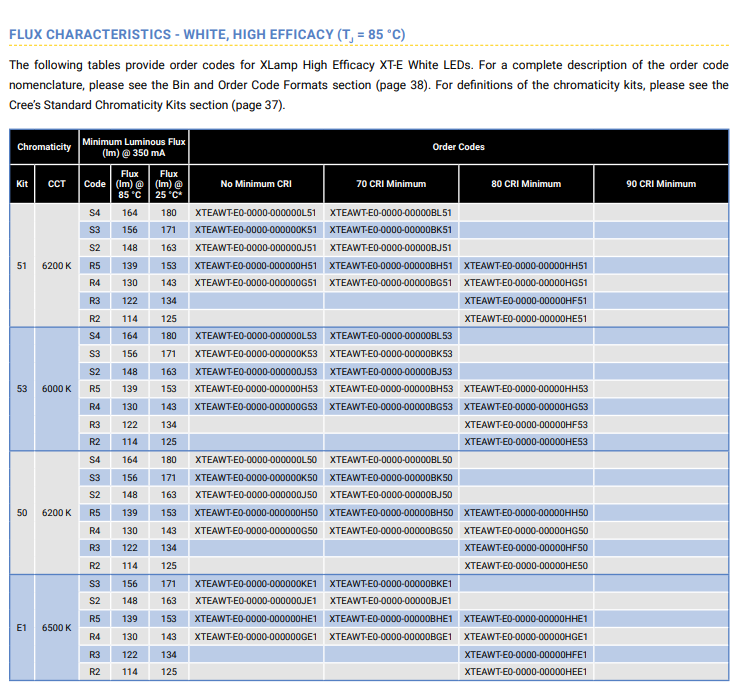Select order code XTEAWT-E0-0000-00000HG53
Screen dimensions: 749x695
525,407
